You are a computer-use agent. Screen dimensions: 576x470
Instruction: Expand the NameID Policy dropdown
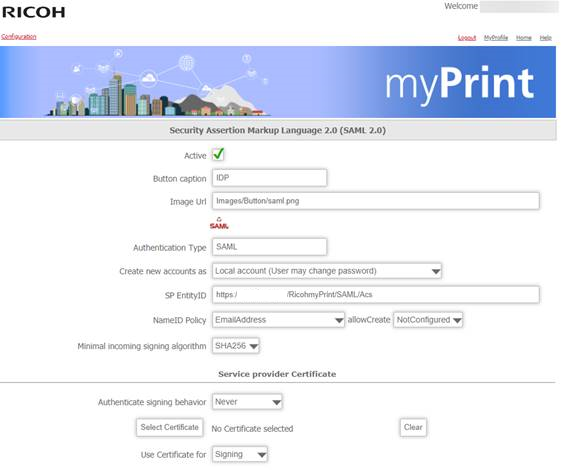[278, 320]
